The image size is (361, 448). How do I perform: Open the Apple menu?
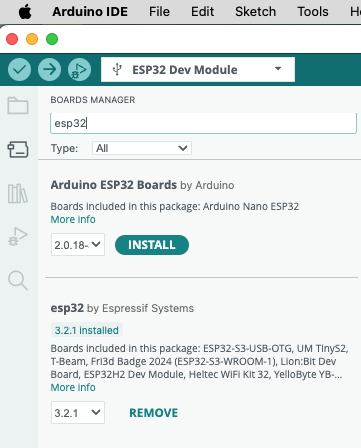25,12
